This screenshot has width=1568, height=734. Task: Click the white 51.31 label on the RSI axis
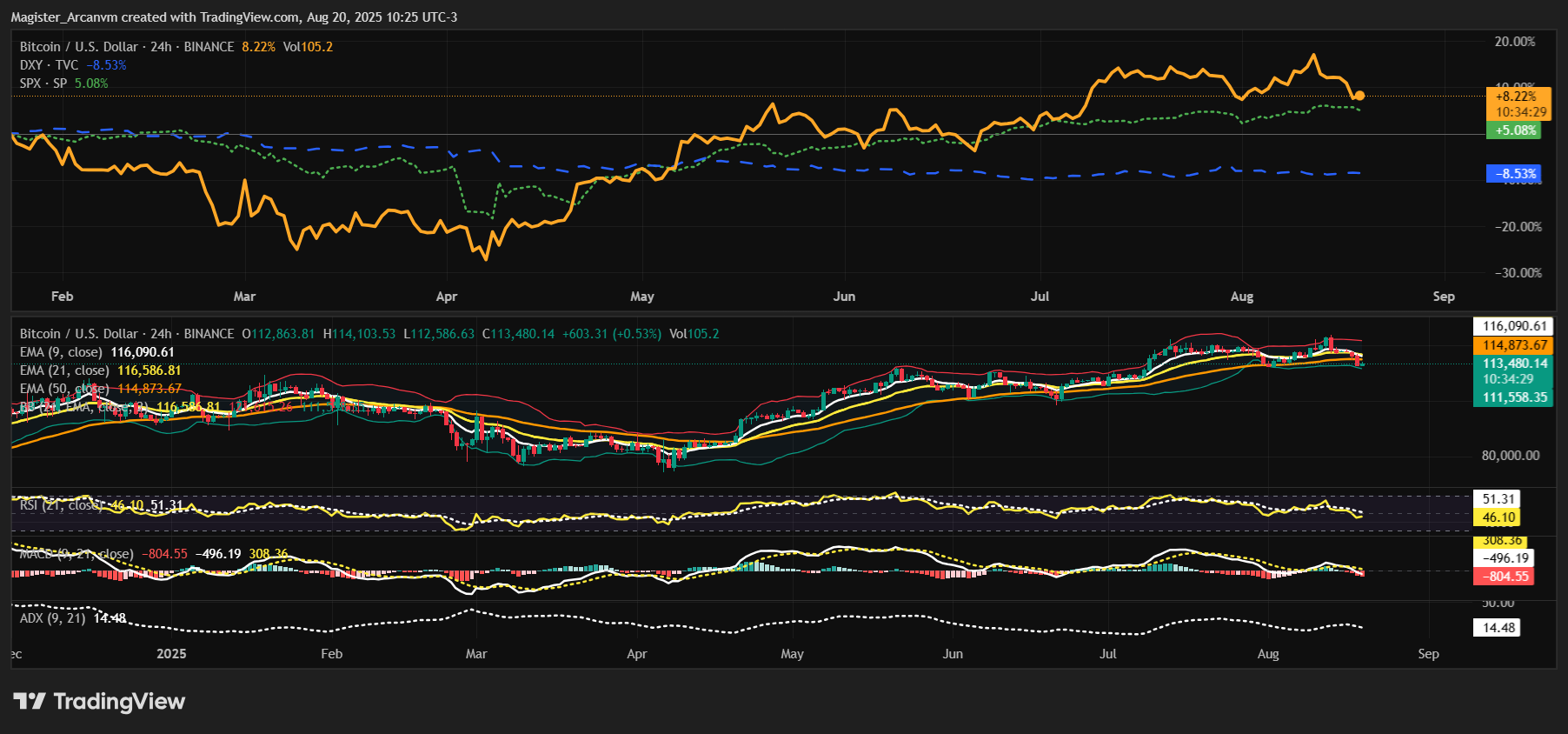(x=1497, y=499)
